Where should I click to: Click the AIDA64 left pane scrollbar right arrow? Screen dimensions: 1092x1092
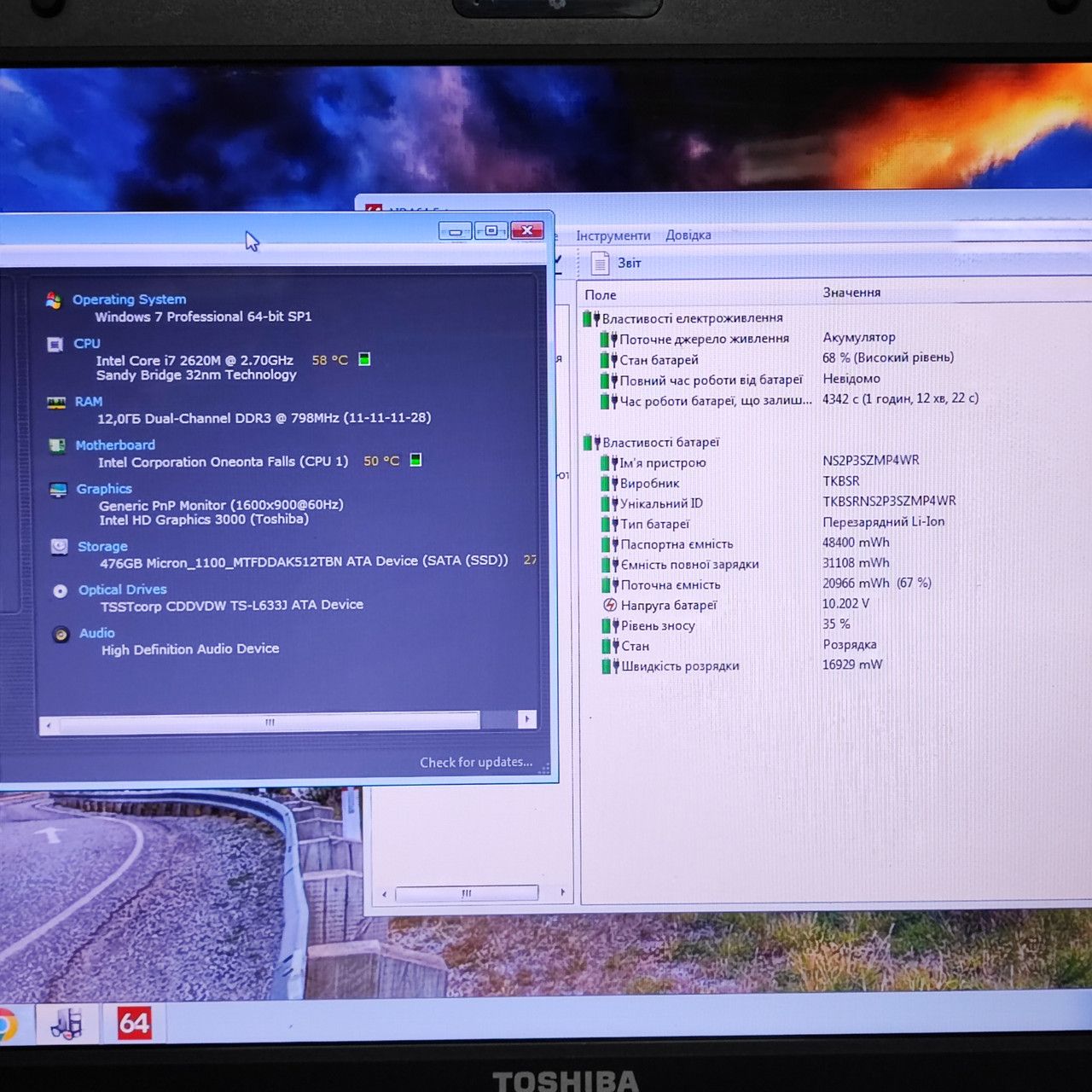click(x=562, y=892)
